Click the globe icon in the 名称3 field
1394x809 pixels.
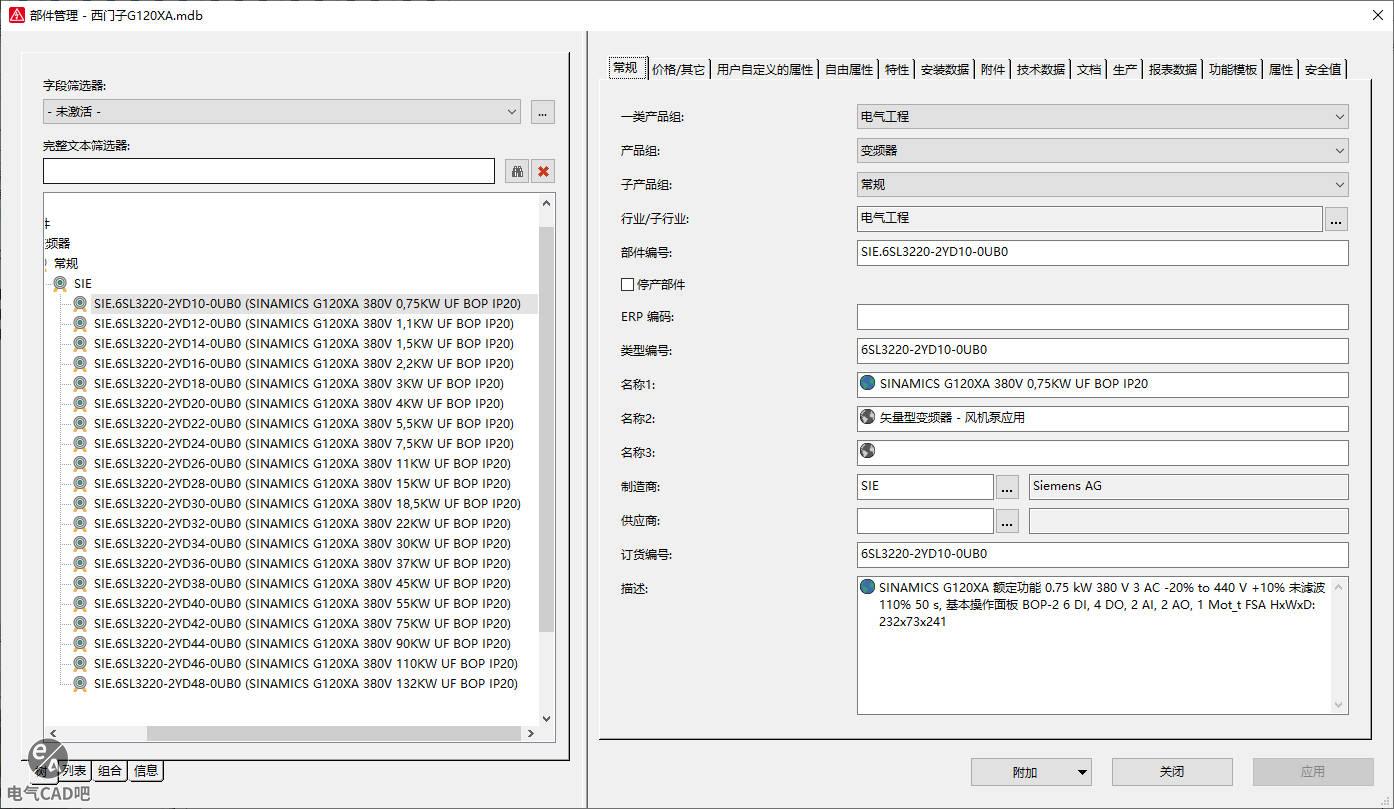(x=868, y=451)
